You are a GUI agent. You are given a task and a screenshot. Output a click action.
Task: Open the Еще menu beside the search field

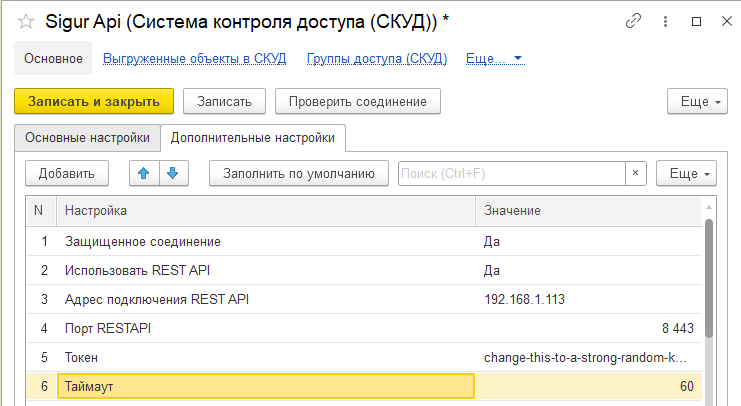point(685,174)
